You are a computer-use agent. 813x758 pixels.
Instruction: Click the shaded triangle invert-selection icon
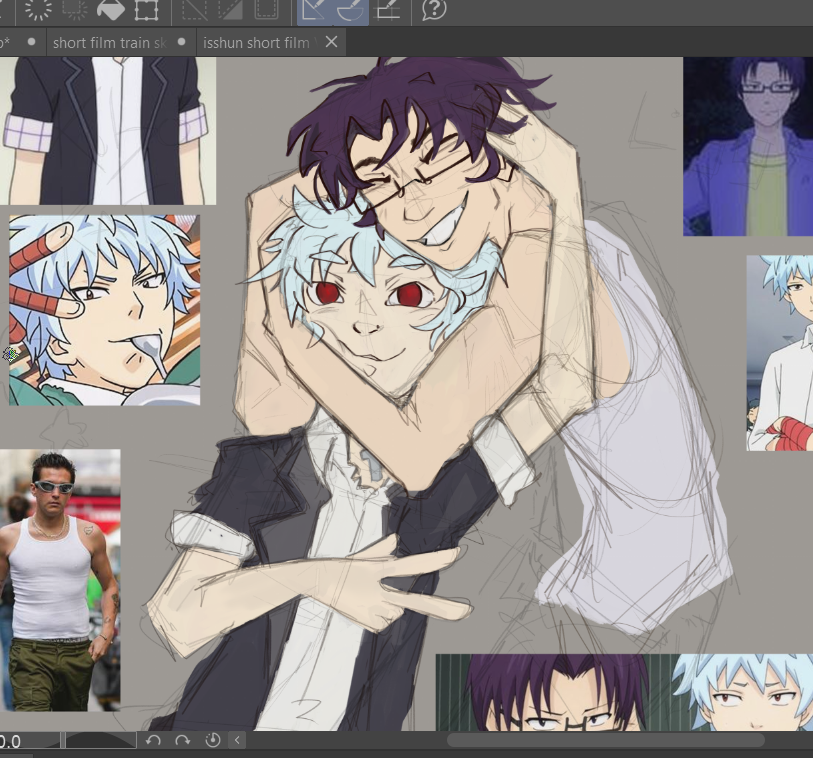[x=230, y=9]
